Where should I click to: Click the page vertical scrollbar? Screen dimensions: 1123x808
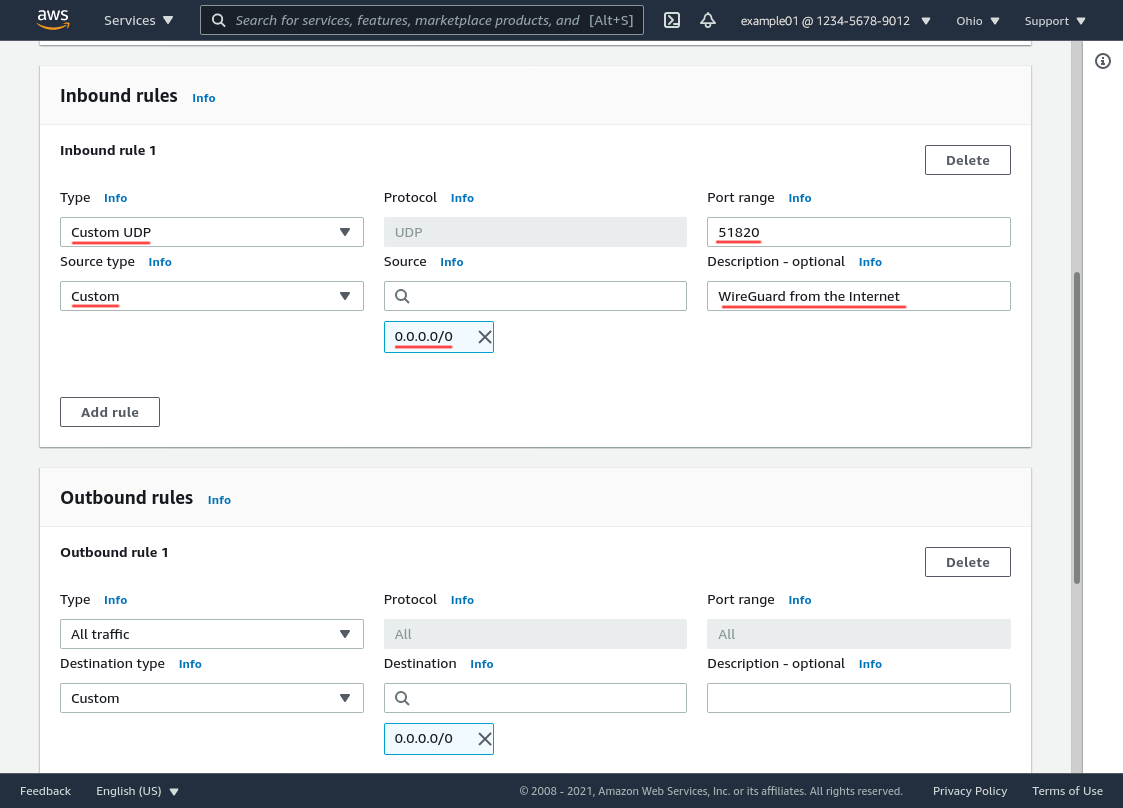click(x=1076, y=428)
